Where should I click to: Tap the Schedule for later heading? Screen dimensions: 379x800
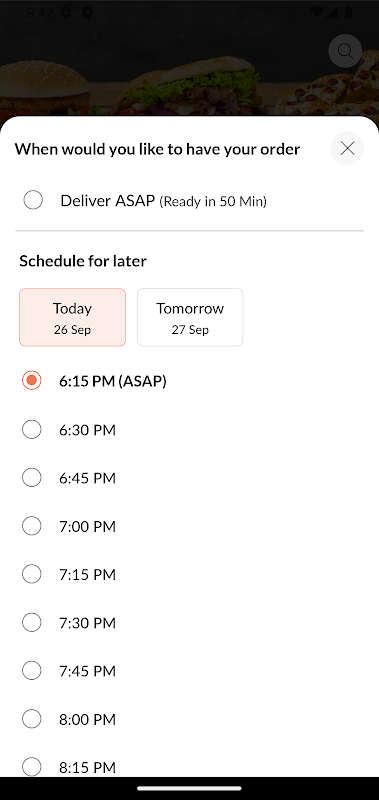point(83,261)
